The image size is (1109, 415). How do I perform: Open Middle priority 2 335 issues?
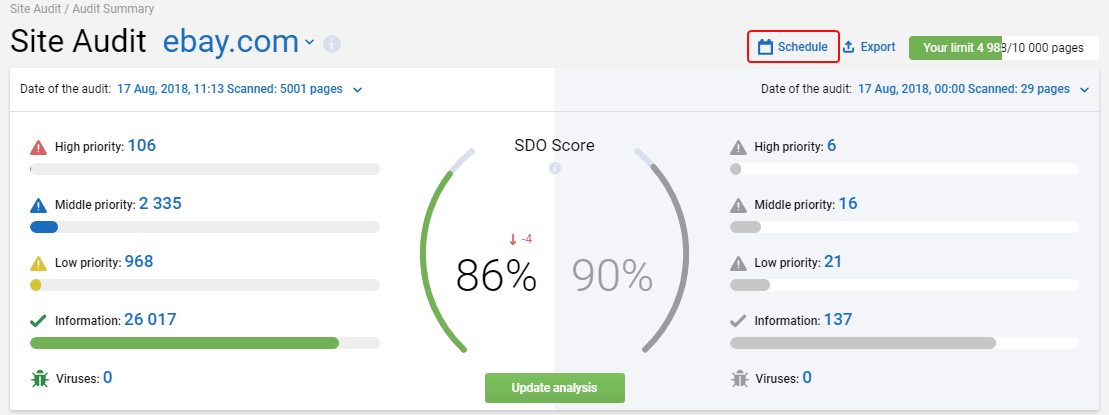tap(161, 204)
